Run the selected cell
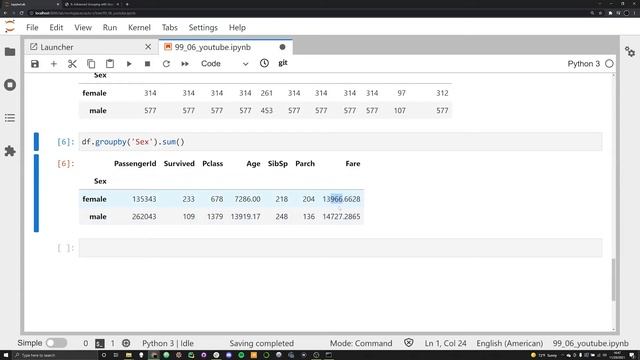This screenshot has height=360, width=640. tap(129, 64)
